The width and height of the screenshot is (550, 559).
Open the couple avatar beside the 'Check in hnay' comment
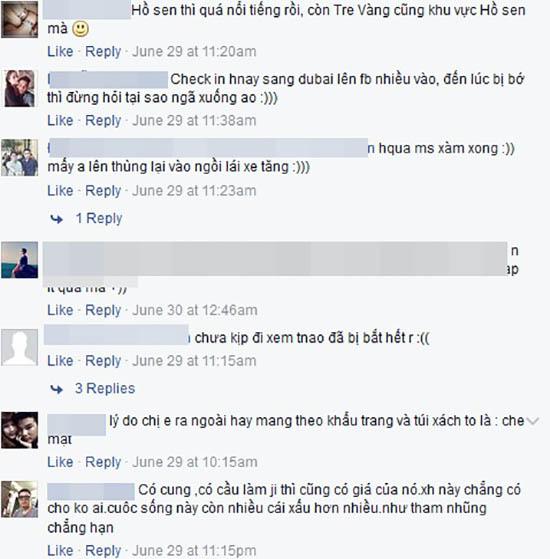coord(20,88)
